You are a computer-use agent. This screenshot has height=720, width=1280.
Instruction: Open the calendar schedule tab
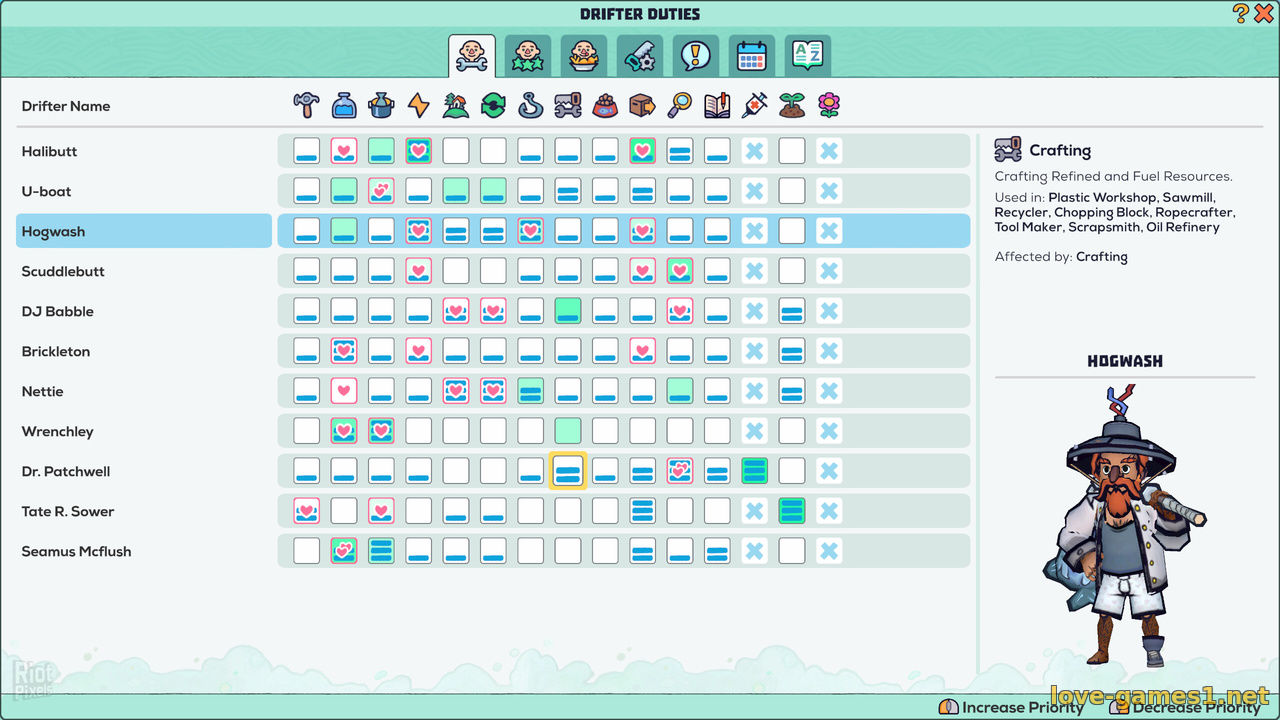pos(751,56)
